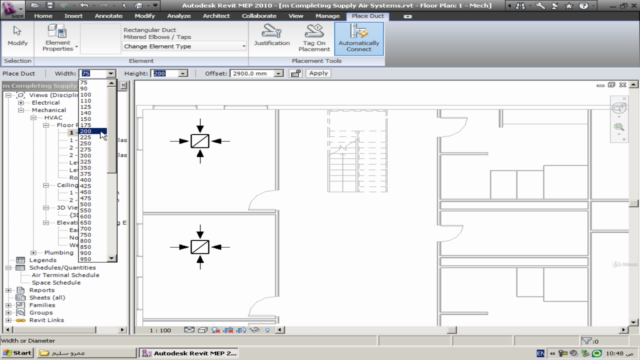Viewport: 640px width, 360px height.
Task: Expand the Electrical tree node
Action: (21, 103)
